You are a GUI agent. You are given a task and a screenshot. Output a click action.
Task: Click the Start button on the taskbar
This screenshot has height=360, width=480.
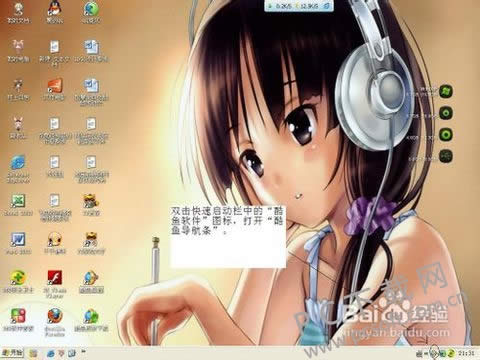12,353
